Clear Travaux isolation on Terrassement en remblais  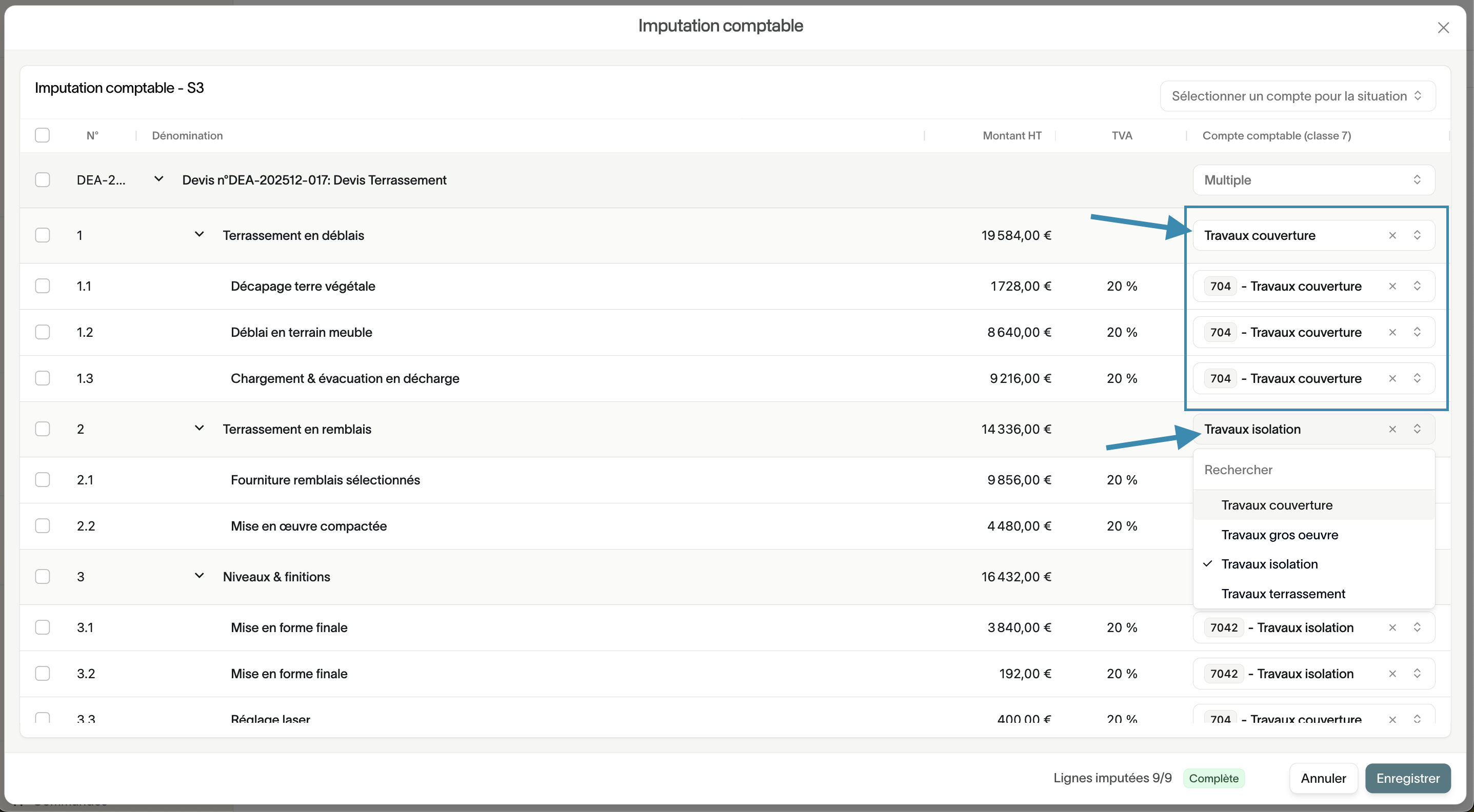(x=1392, y=430)
